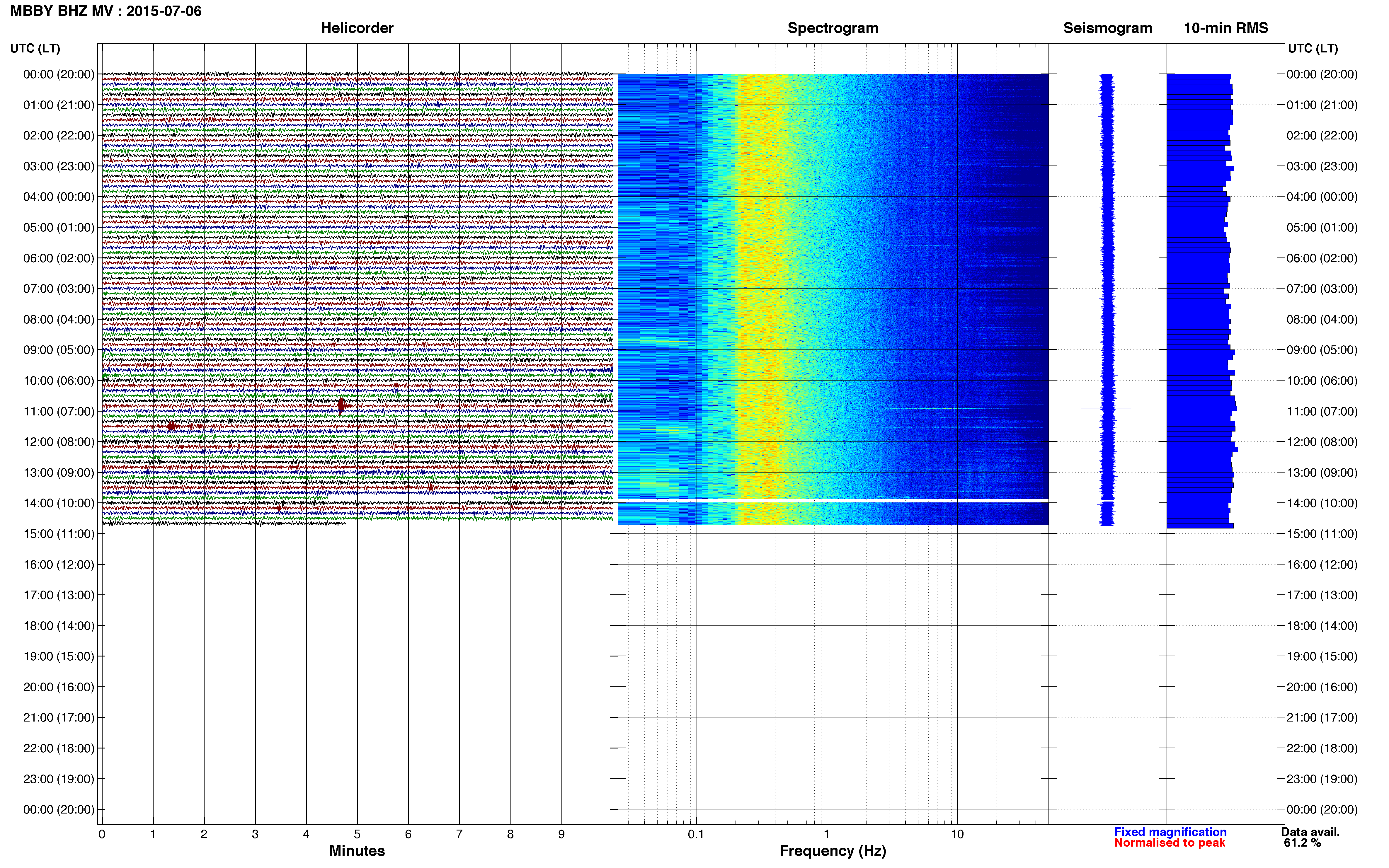Click the Helicorder-side "08:00 (04:00)" time label
This screenshot has height=868, width=1389.
pyautogui.click(x=59, y=319)
